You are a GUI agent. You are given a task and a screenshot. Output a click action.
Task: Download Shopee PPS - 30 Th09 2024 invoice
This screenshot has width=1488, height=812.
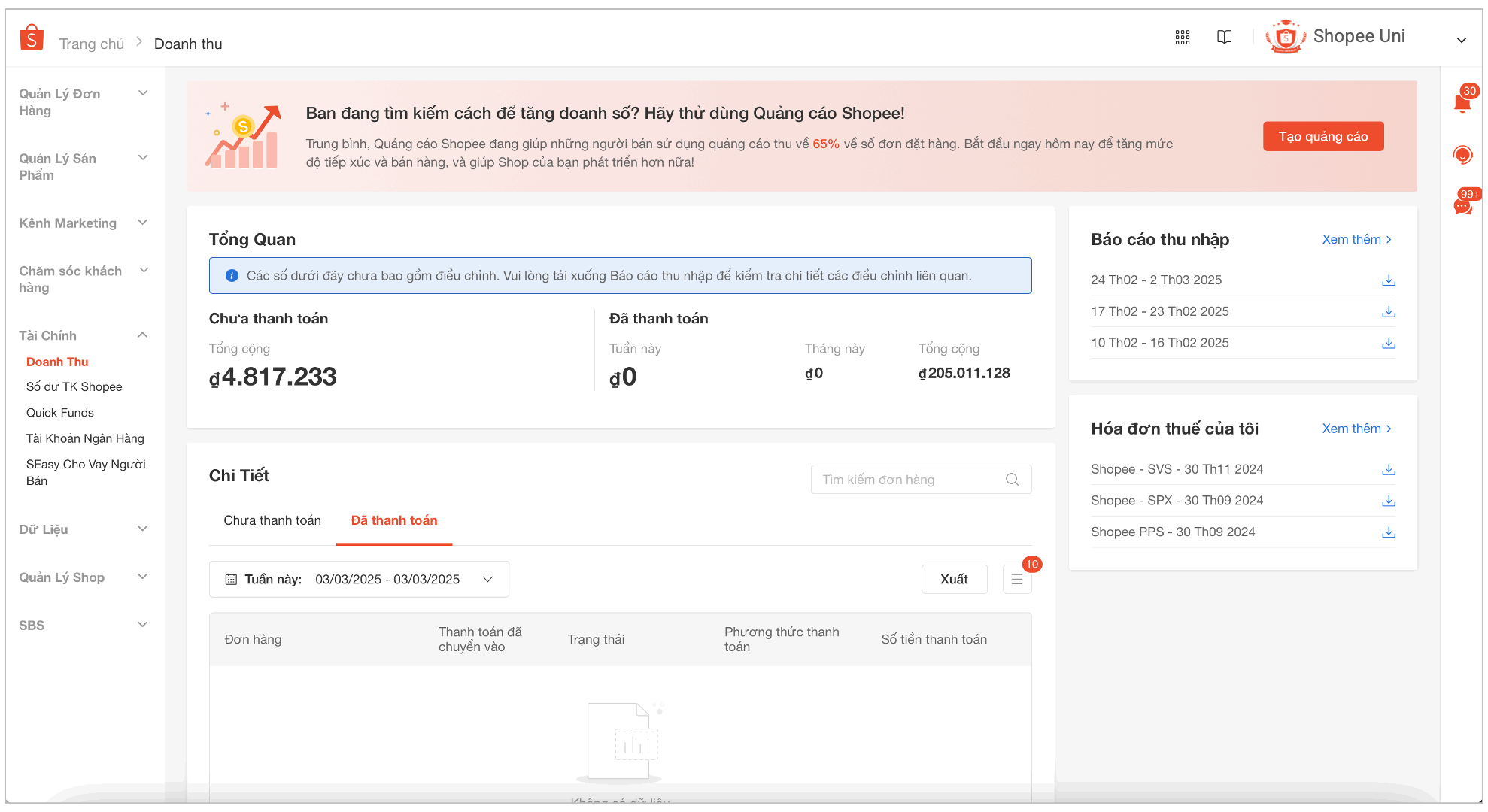pos(1389,532)
